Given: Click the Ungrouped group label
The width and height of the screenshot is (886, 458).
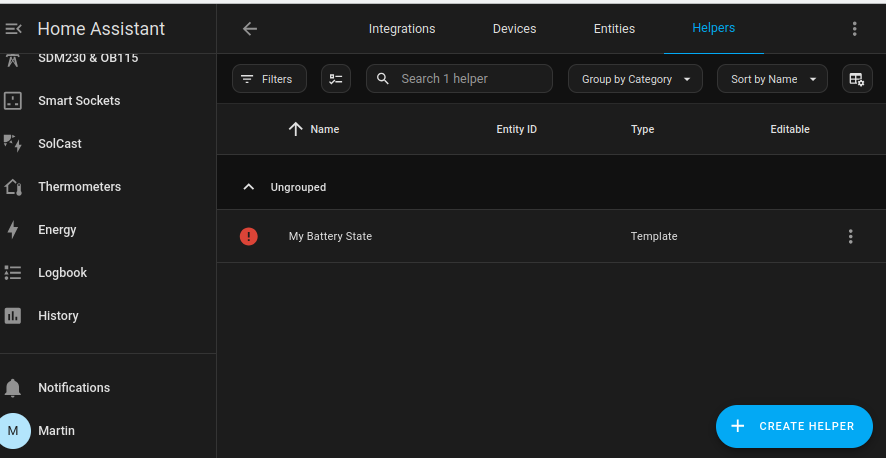Looking at the screenshot, I should [x=298, y=187].
